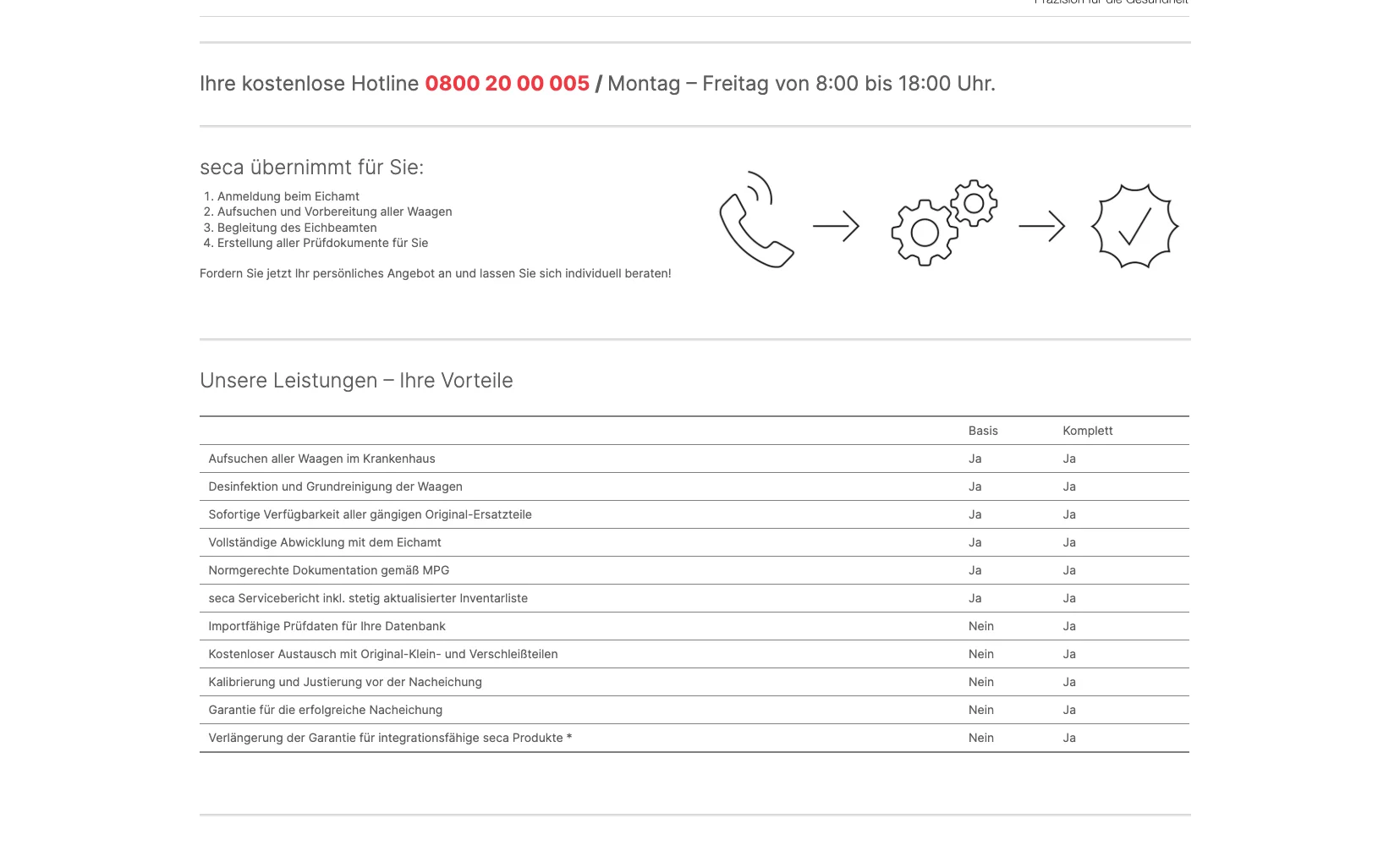Click row label 'Normgerechte Dokumentation gemäß MPG'
Screen dimensions: 1389x868
click(x=329, y=570)
